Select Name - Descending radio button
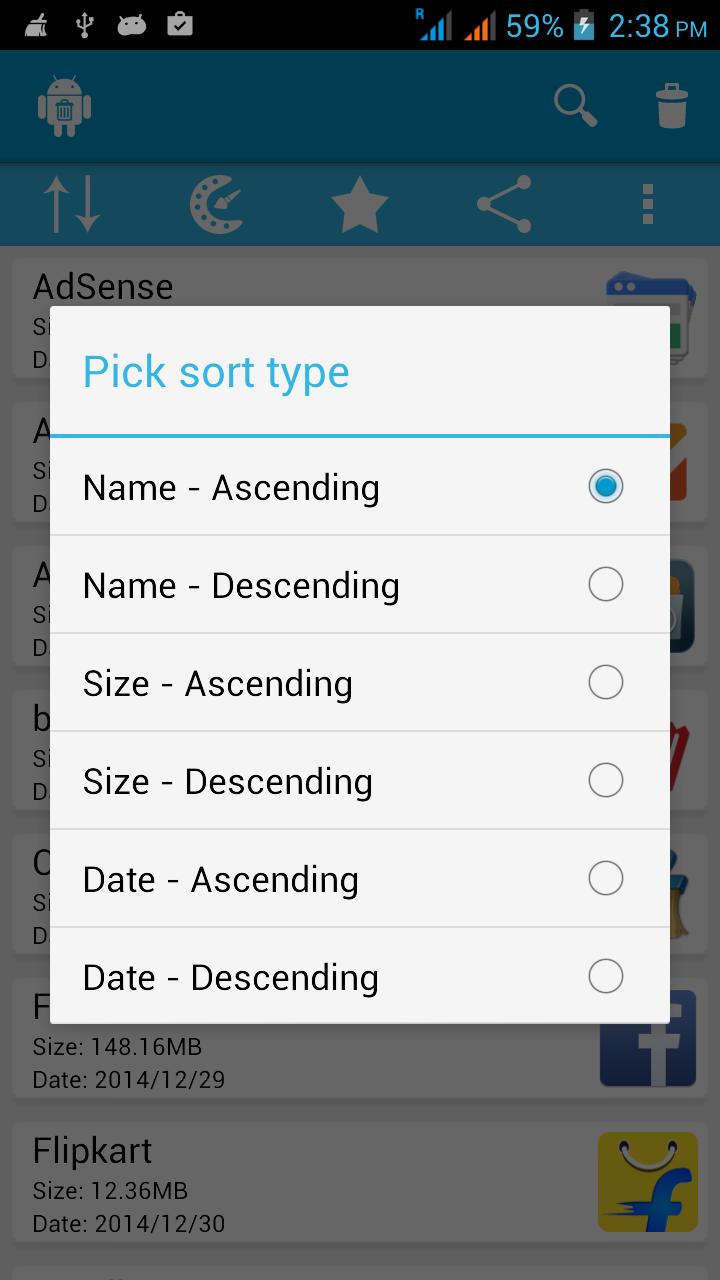 click(605, 585)
